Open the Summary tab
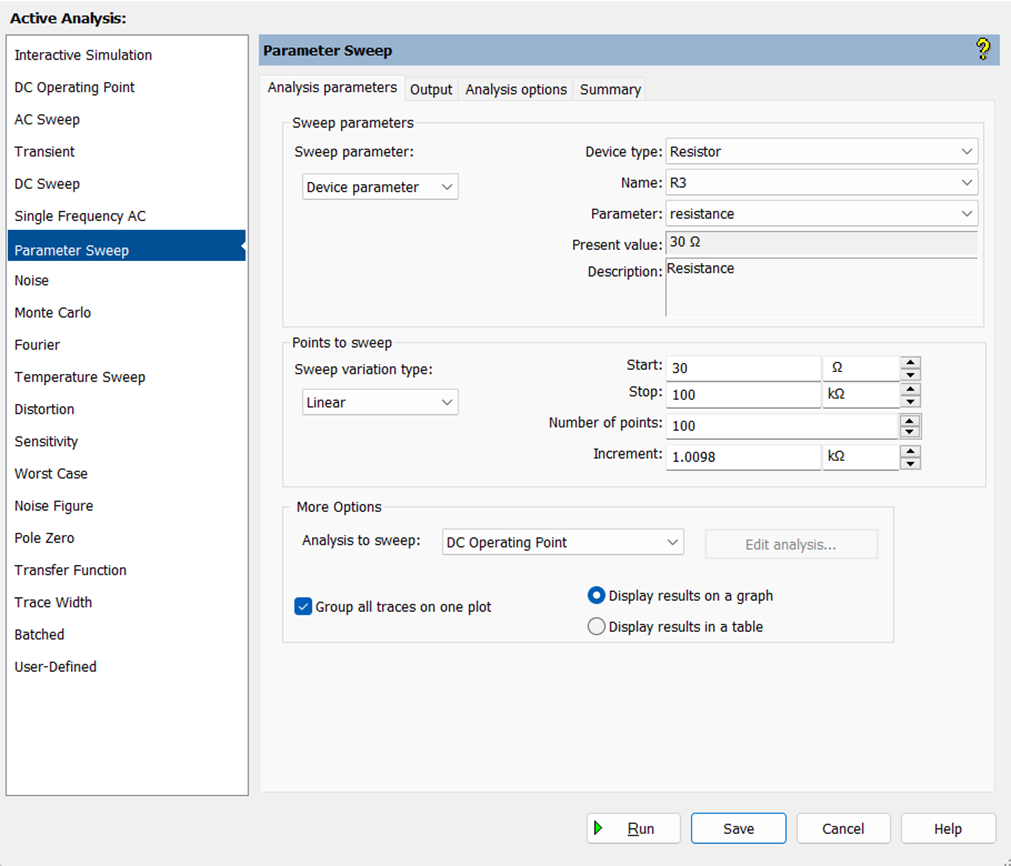 (x=609, y=89)
